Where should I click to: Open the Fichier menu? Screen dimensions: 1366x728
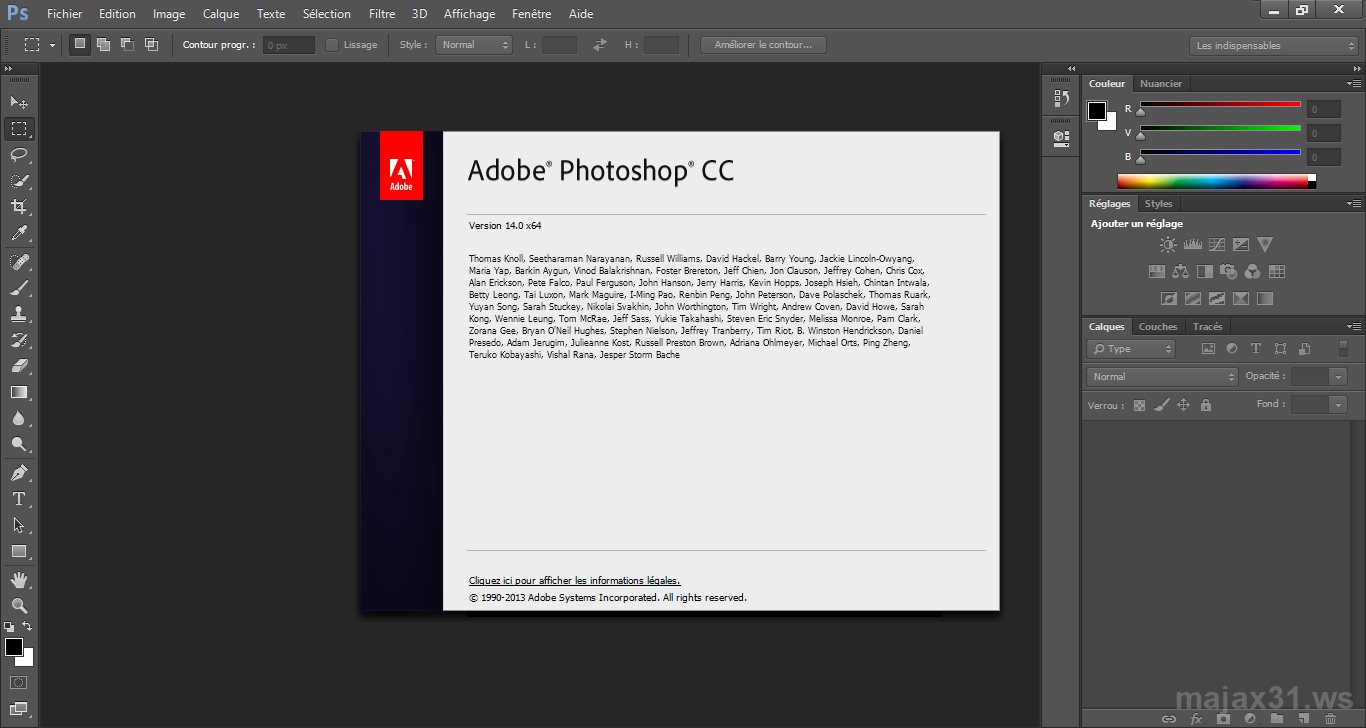(x=65, y=14)
